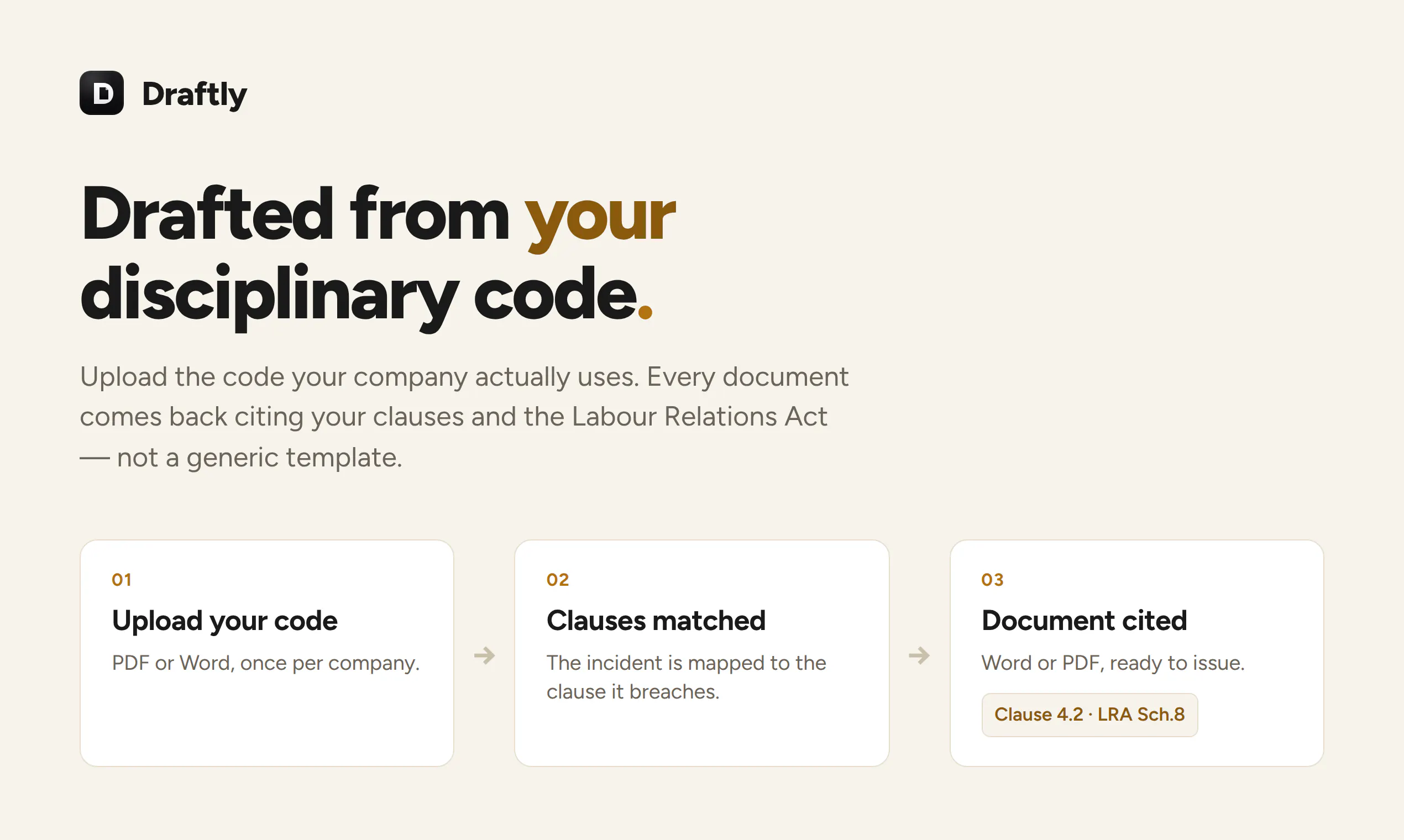
Task: Click the Draftly D logo icon
Action: click(102, 93)
